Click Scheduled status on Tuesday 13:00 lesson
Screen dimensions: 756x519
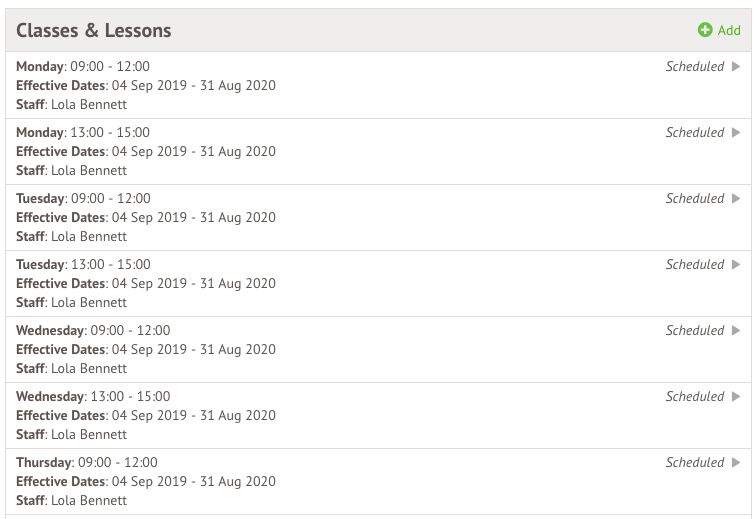pos(694,265)
